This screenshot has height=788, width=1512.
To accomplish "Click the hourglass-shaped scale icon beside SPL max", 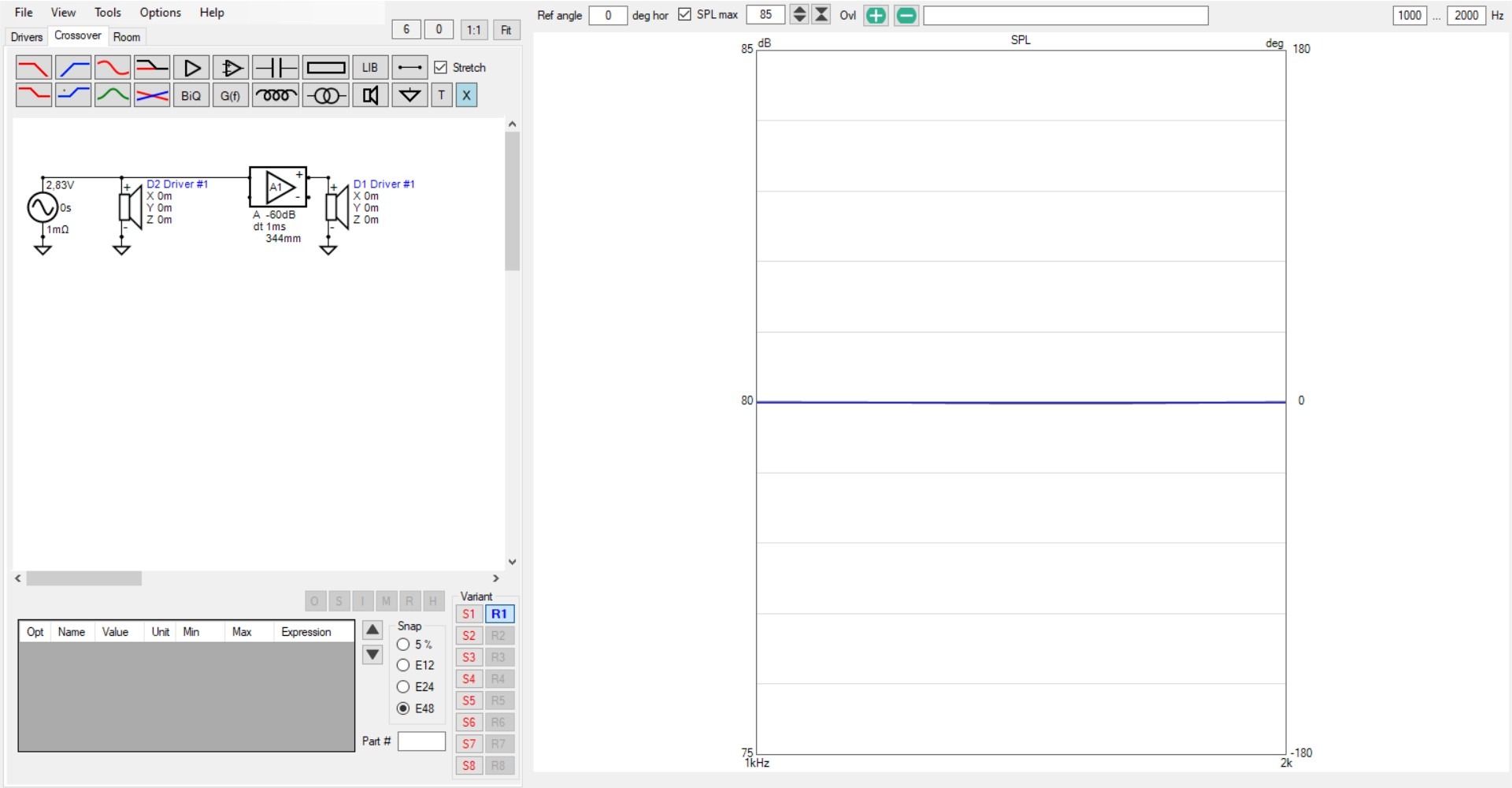I will click(x=821, y=15).
